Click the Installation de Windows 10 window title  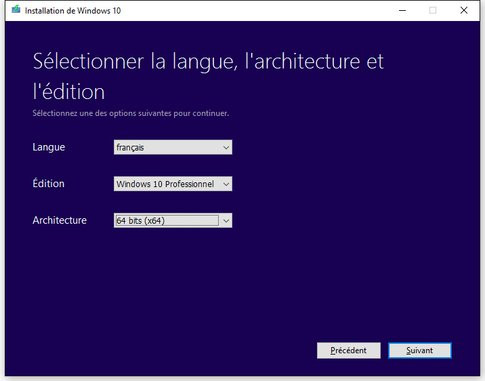pyautogui.click(x=73, y=11)
